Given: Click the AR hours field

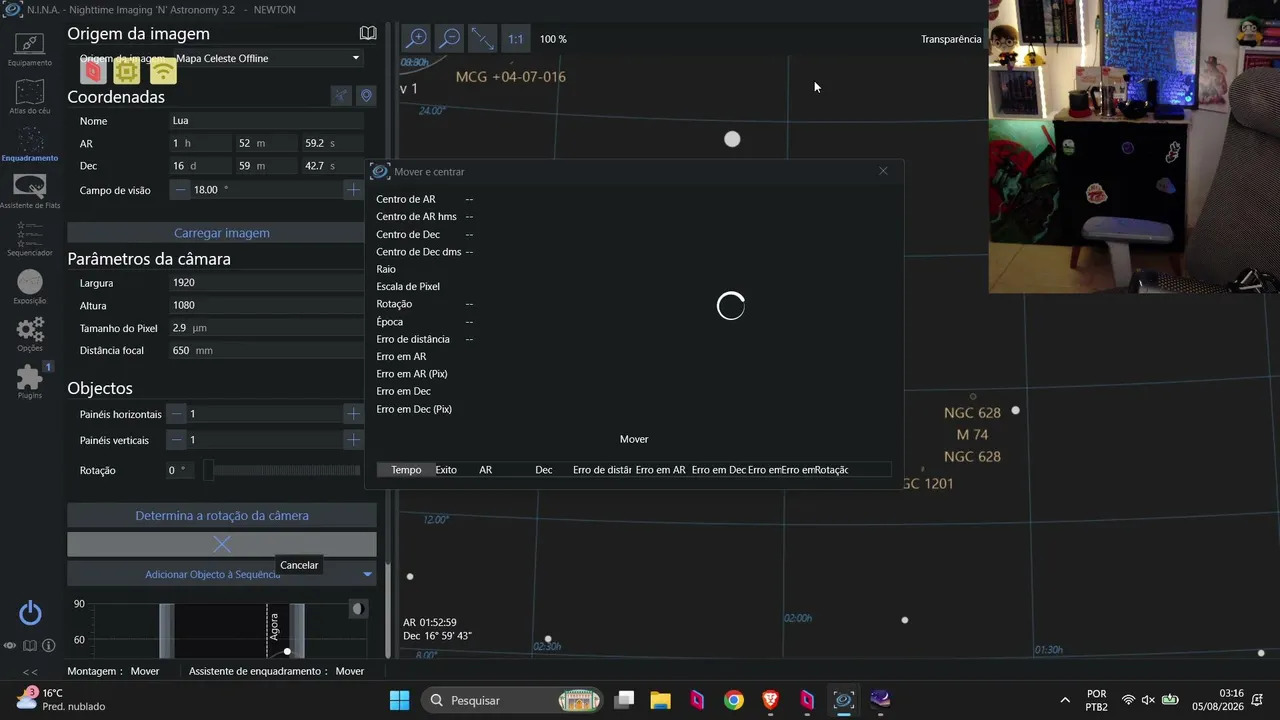Looking at the screenshot, I should [200, 143].
